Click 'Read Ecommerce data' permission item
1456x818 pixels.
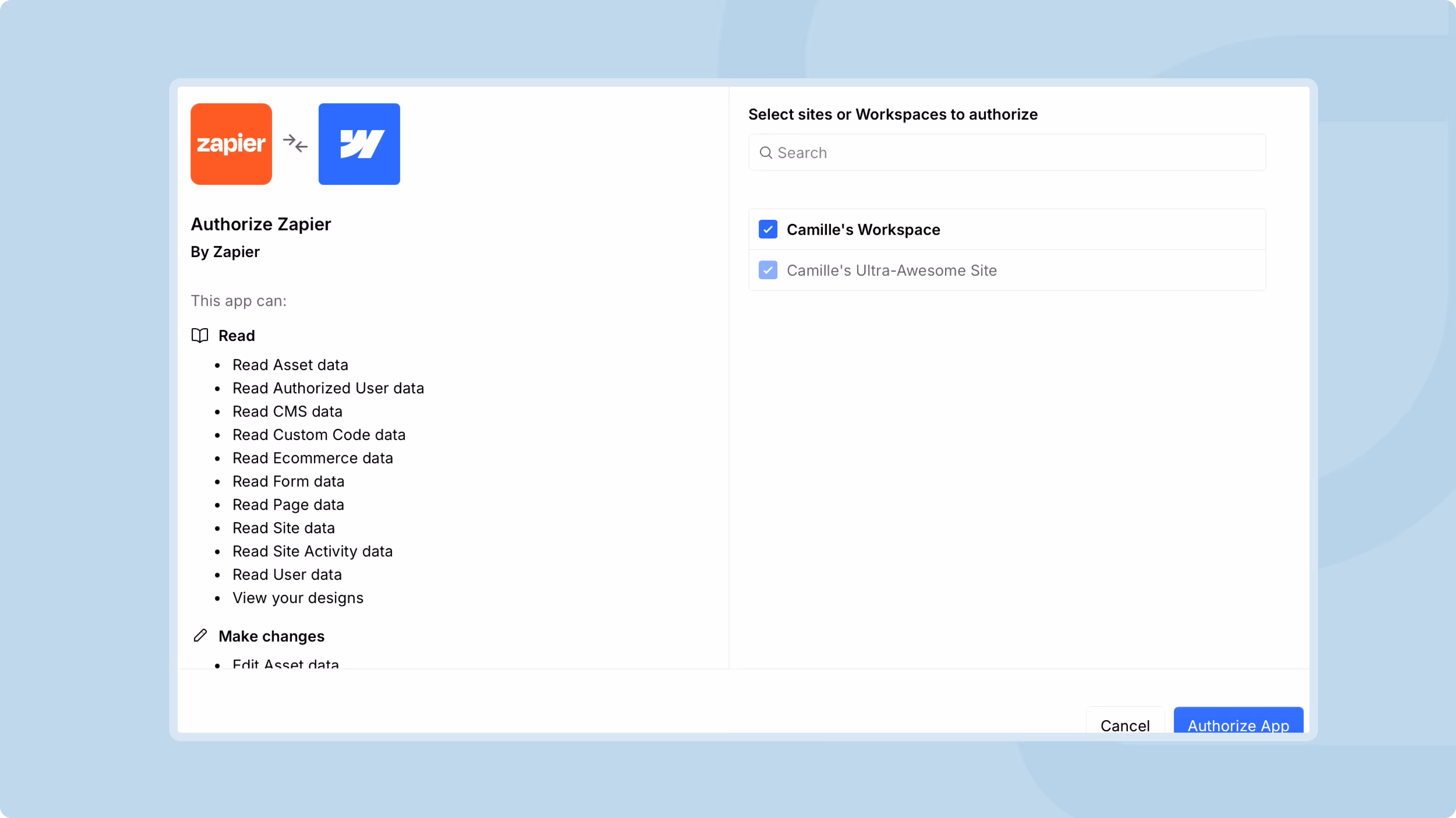coord(312,458)
